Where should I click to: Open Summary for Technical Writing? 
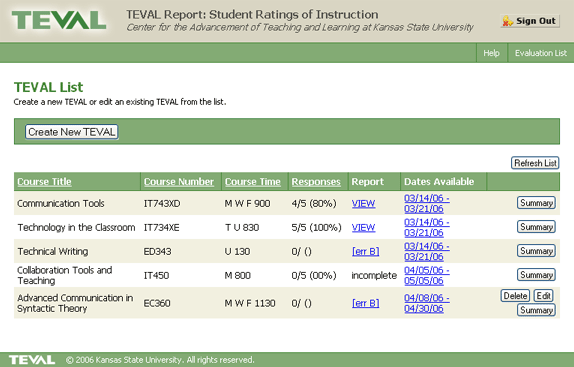(x=536, y=251)
